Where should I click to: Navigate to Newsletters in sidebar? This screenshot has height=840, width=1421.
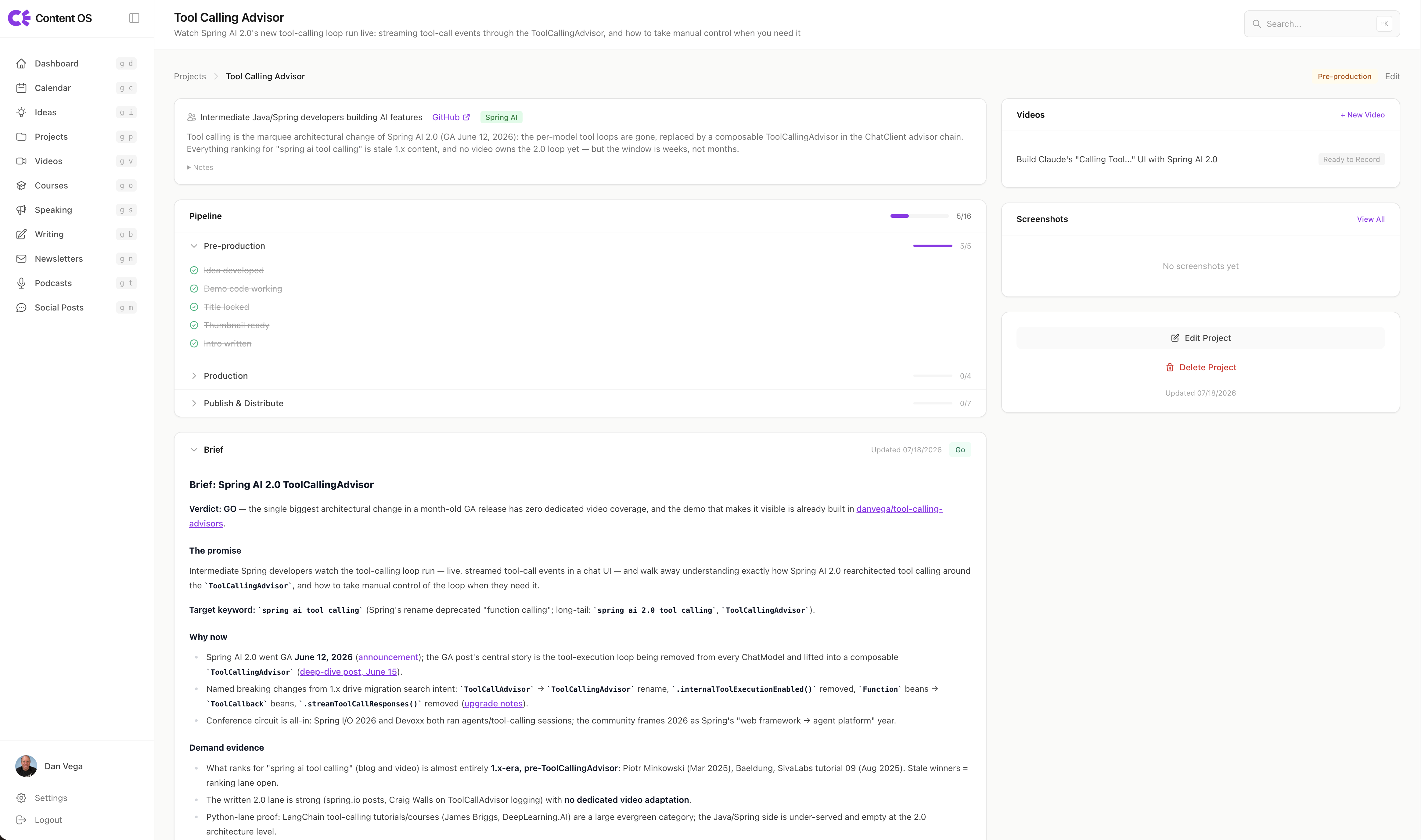pos(77,259)
